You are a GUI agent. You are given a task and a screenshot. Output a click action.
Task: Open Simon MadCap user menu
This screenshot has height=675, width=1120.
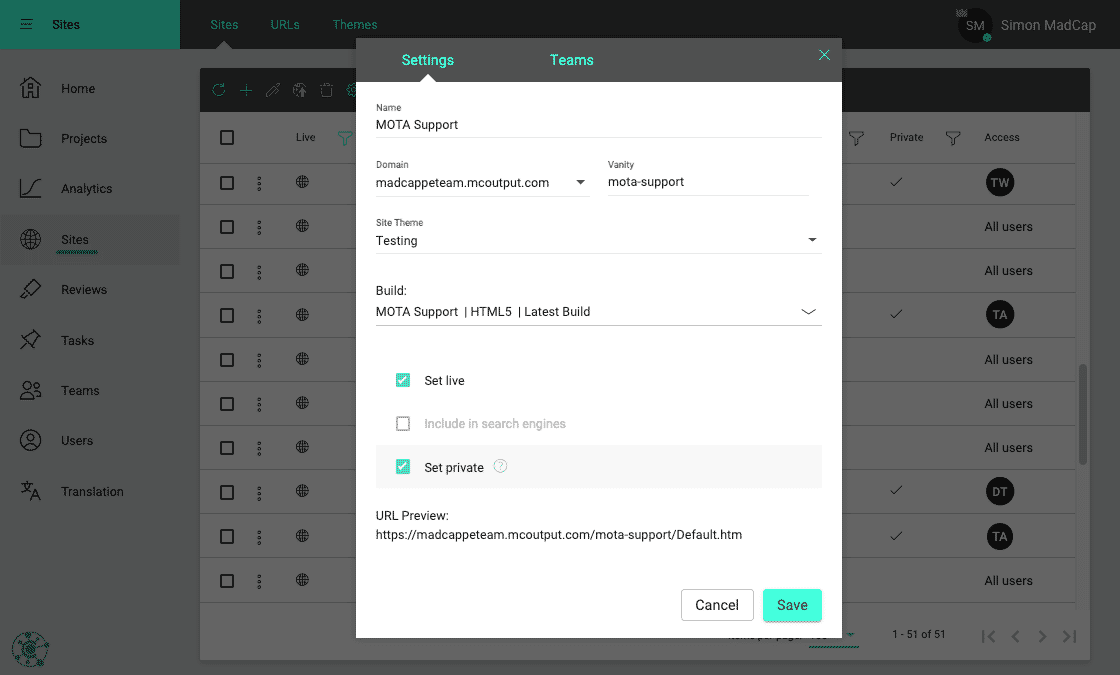pyautogui.click(x=1048, y=25)
